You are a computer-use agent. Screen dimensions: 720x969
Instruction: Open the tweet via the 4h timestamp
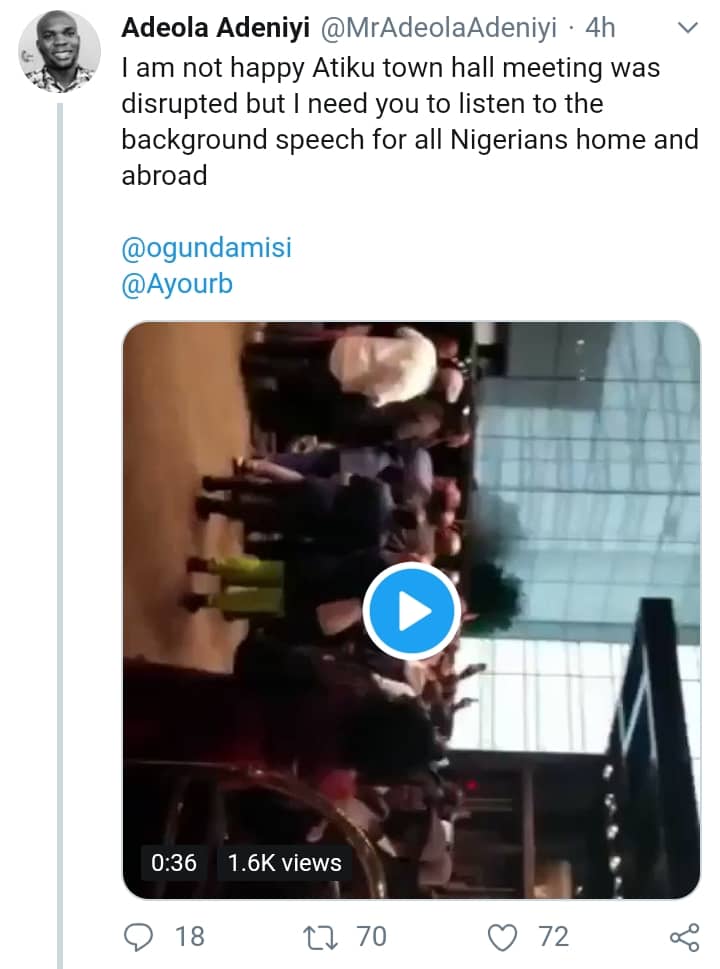click(x=601, y=29)
